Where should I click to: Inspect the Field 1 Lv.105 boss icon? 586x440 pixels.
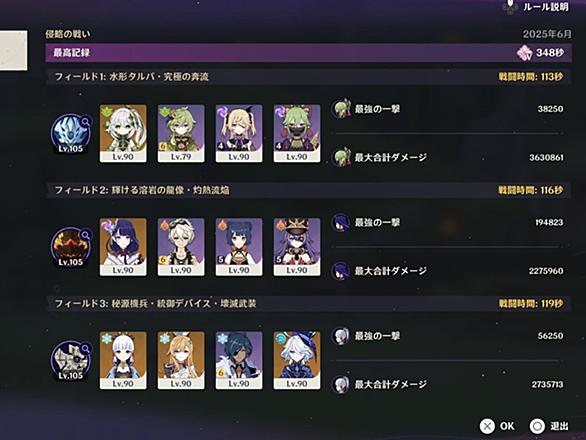[x=71, y=133]
